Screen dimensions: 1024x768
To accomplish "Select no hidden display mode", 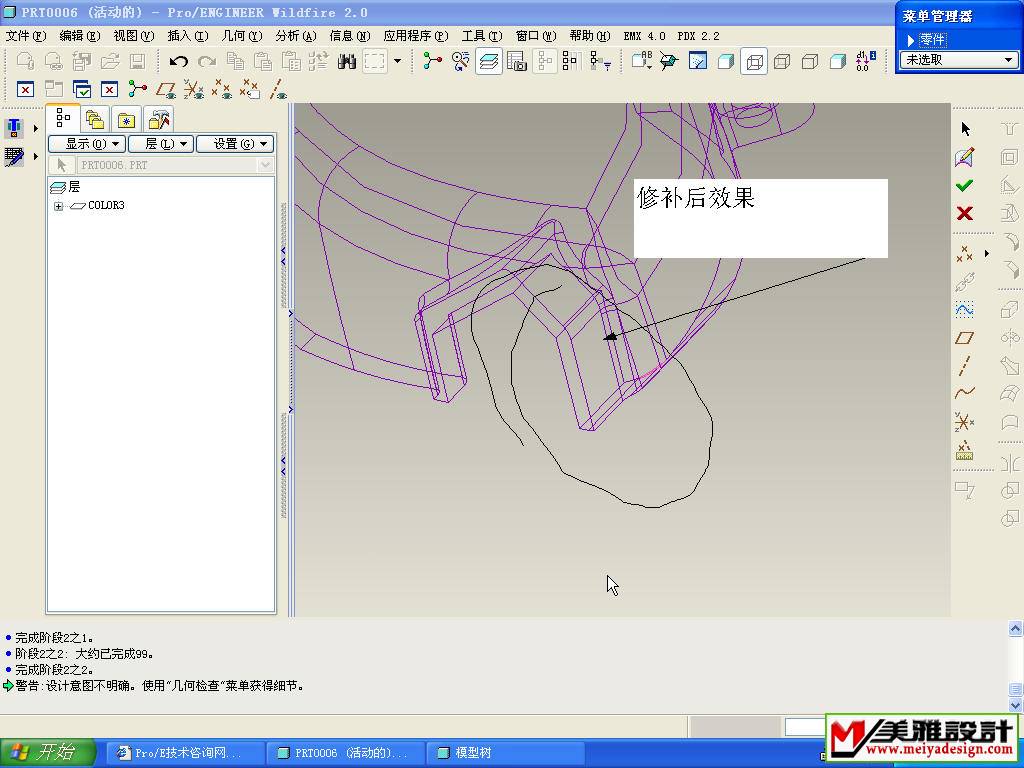I will 810,62.
